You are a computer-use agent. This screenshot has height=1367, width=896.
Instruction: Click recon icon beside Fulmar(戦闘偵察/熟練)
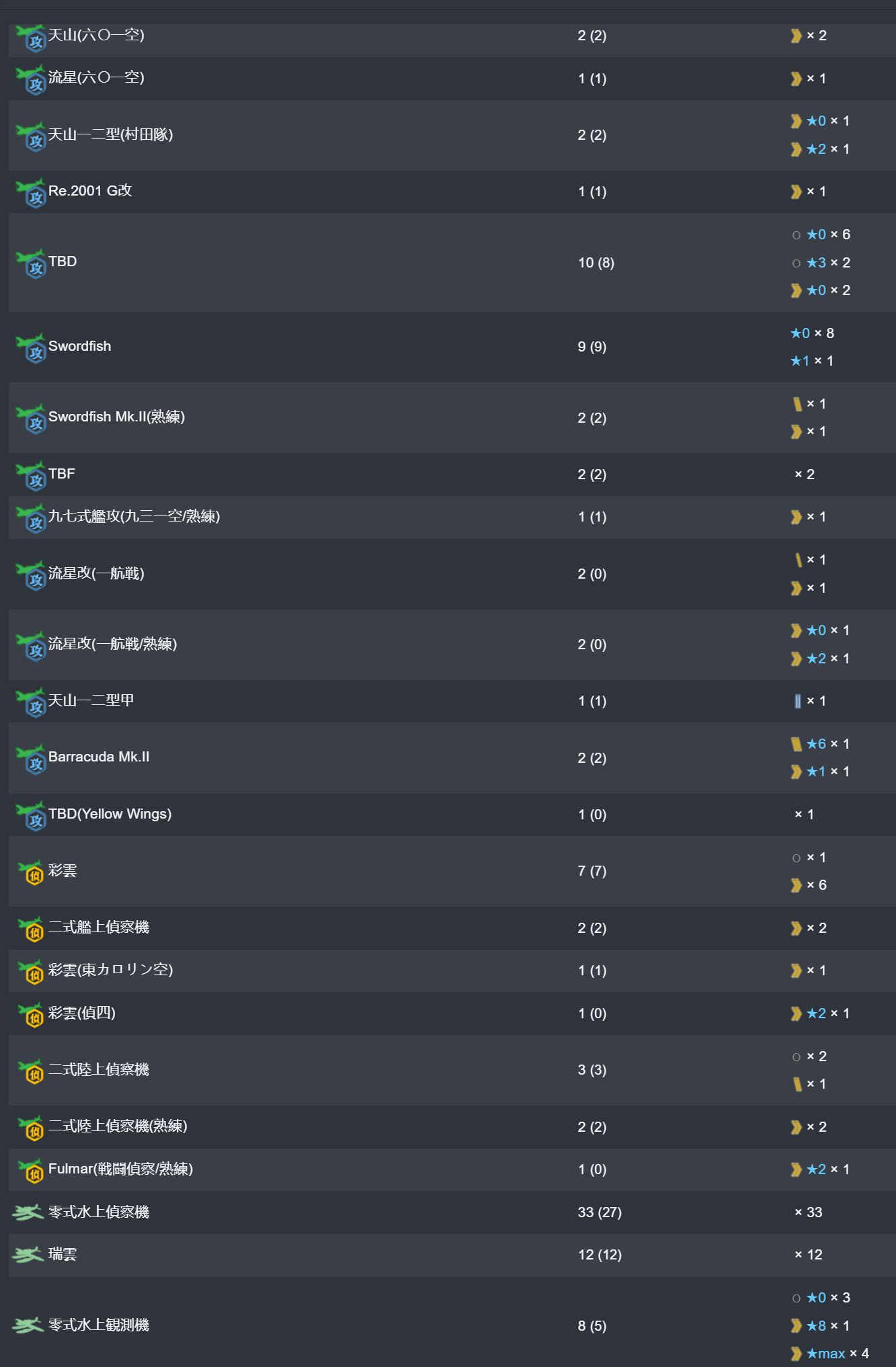click(x=31, y=1170)
